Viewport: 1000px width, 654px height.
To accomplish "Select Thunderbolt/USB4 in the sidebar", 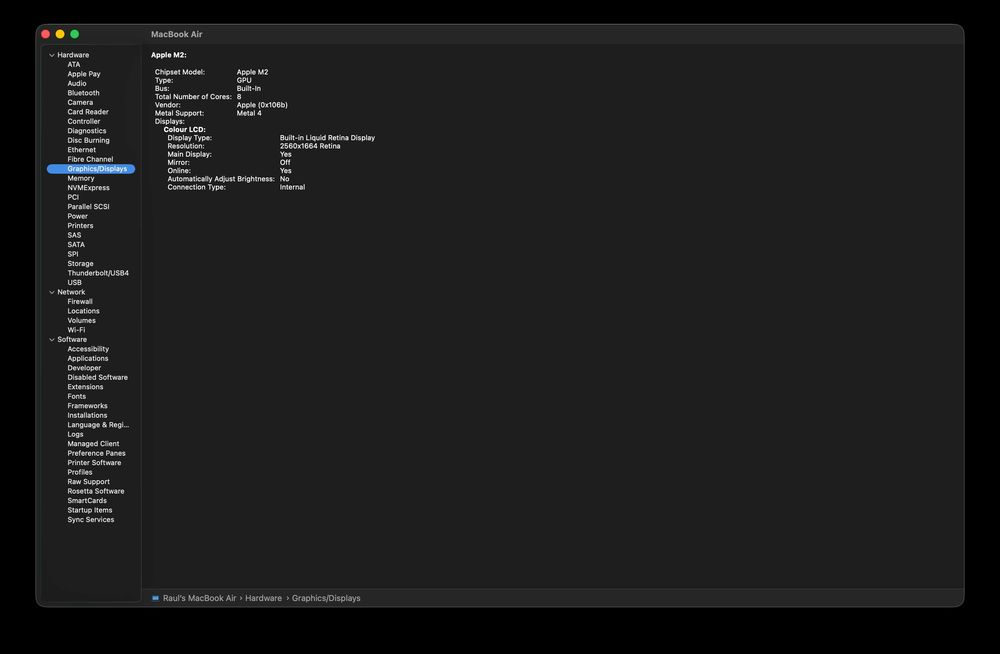I will coord(98,273).
